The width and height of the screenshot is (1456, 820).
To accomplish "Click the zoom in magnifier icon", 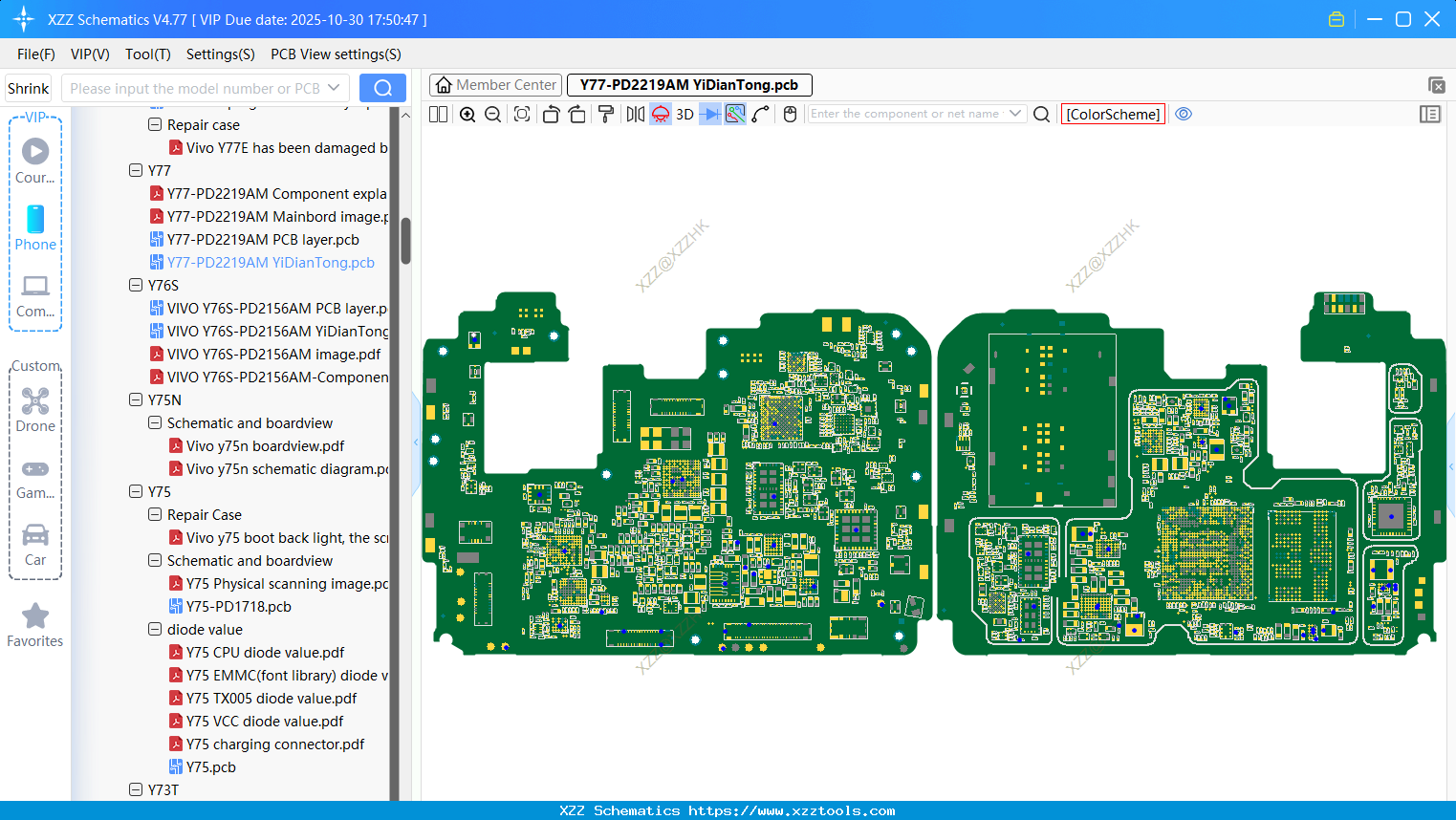I will click(467, 115).
